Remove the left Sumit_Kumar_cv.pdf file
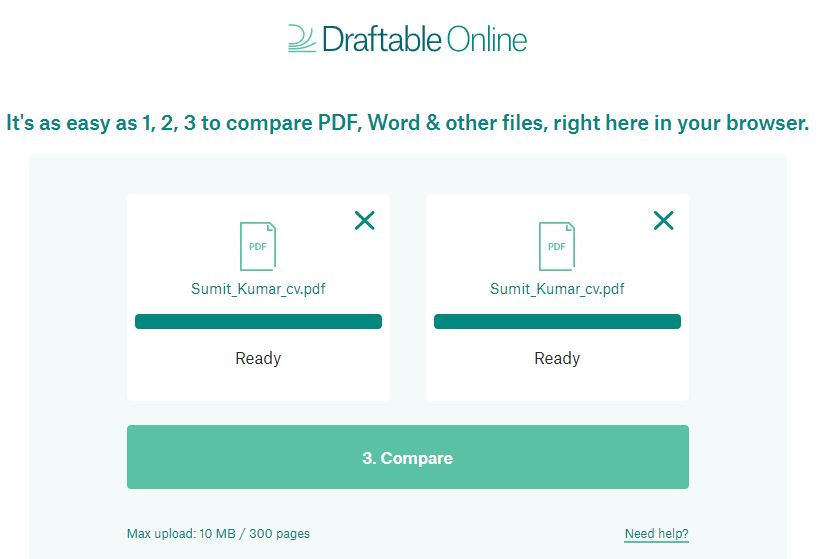820x559 pixels. coord(365,220)
